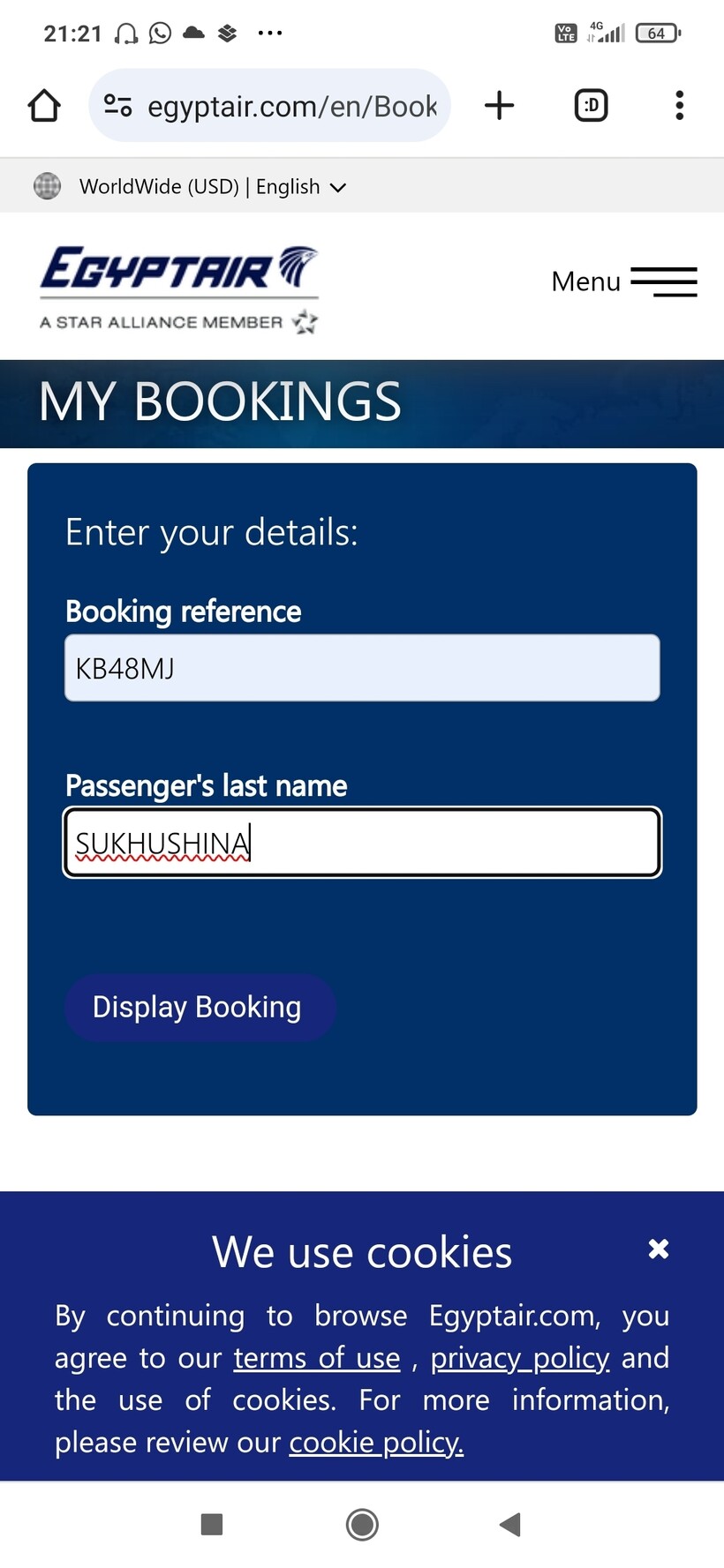This screenshot has height=1568, width=724.
Task: Tap the Android back triangle button
Action: pos(510,1524)
